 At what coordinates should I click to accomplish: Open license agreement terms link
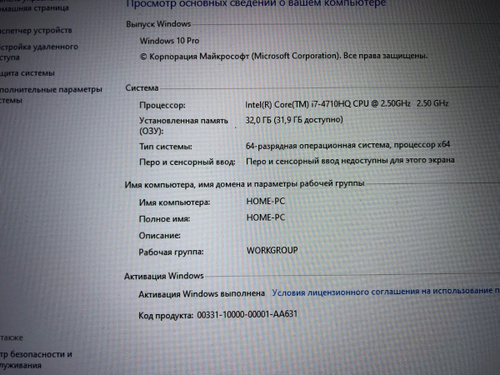[386, 291]
